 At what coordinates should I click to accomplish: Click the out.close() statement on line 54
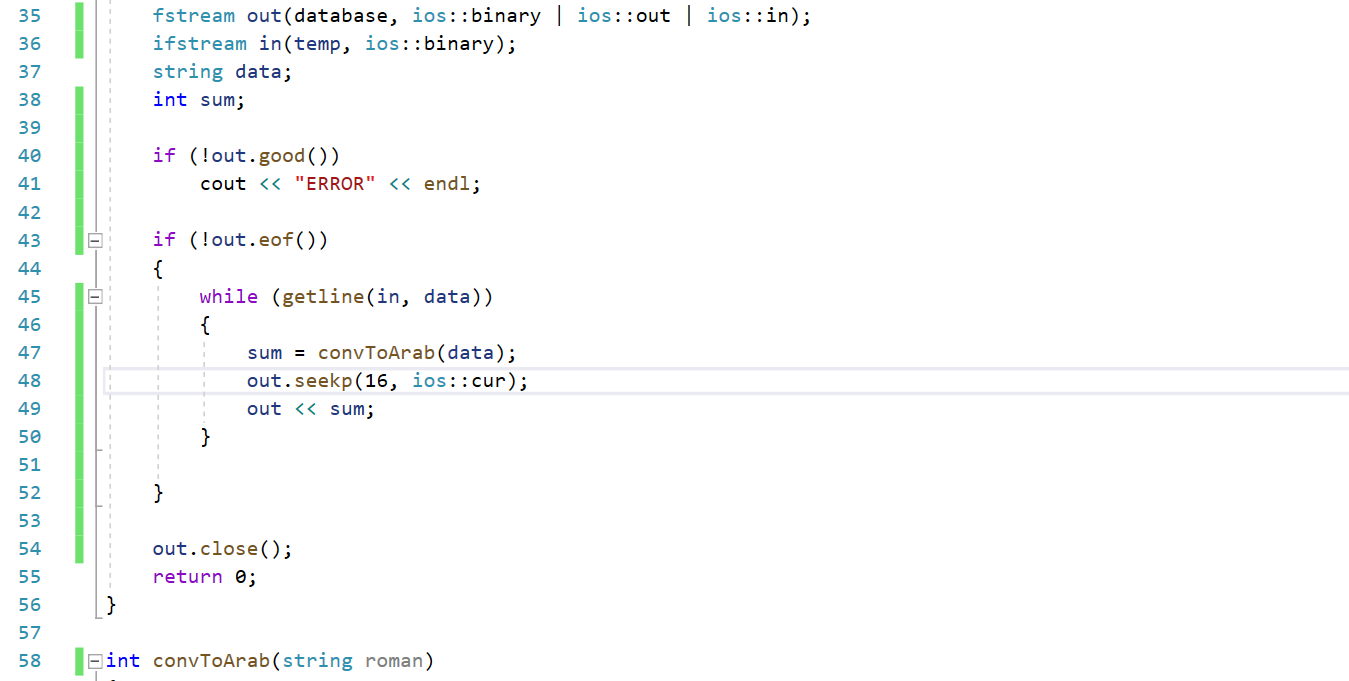point(221,548)
